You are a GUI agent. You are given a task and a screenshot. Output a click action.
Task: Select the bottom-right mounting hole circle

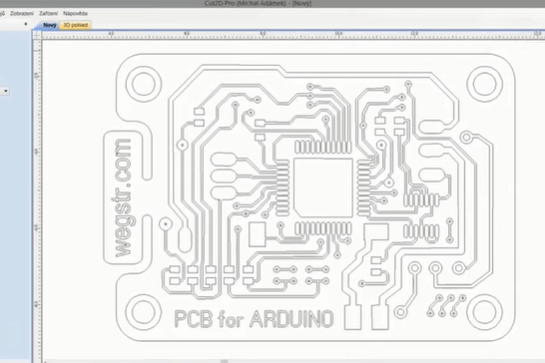[485, 312]
